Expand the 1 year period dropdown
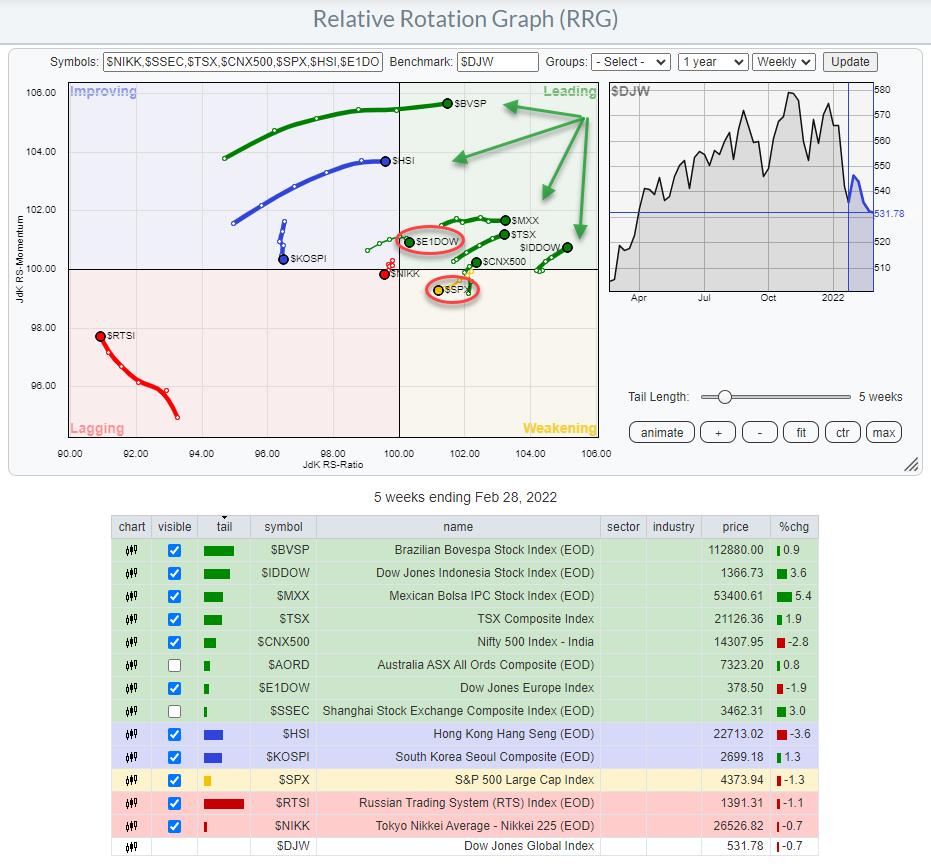 click(712, 62)
